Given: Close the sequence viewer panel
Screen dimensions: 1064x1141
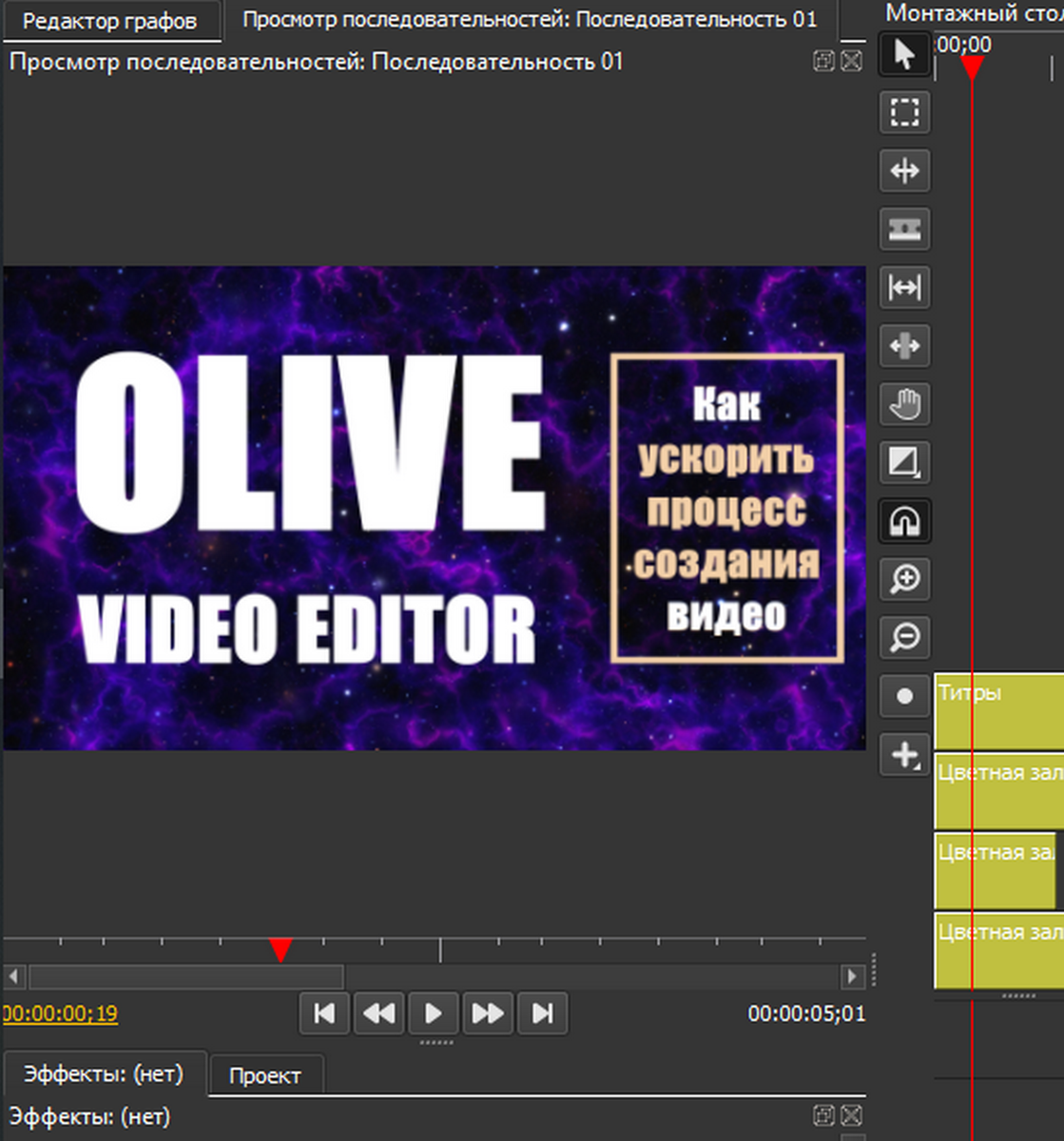Looking at the screenshot, I should pos(852,62).
